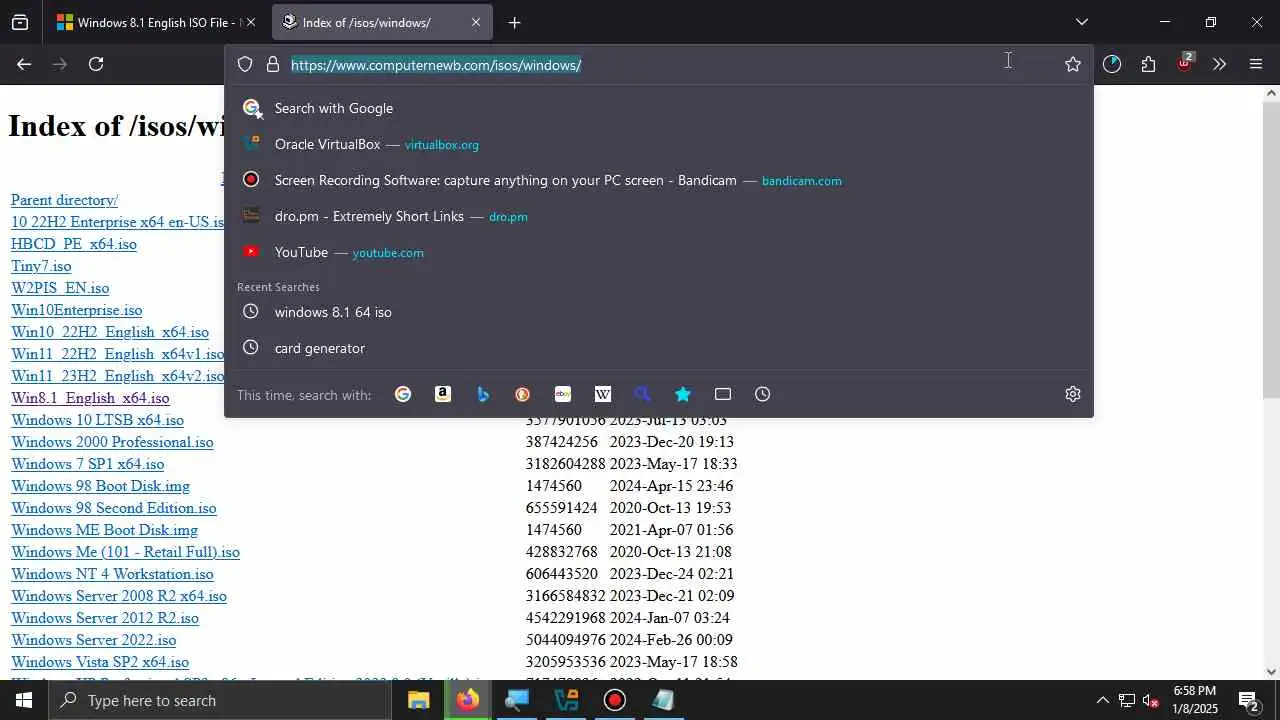
Task: Open Tiny7.iso link
Action: click(41, 266)
